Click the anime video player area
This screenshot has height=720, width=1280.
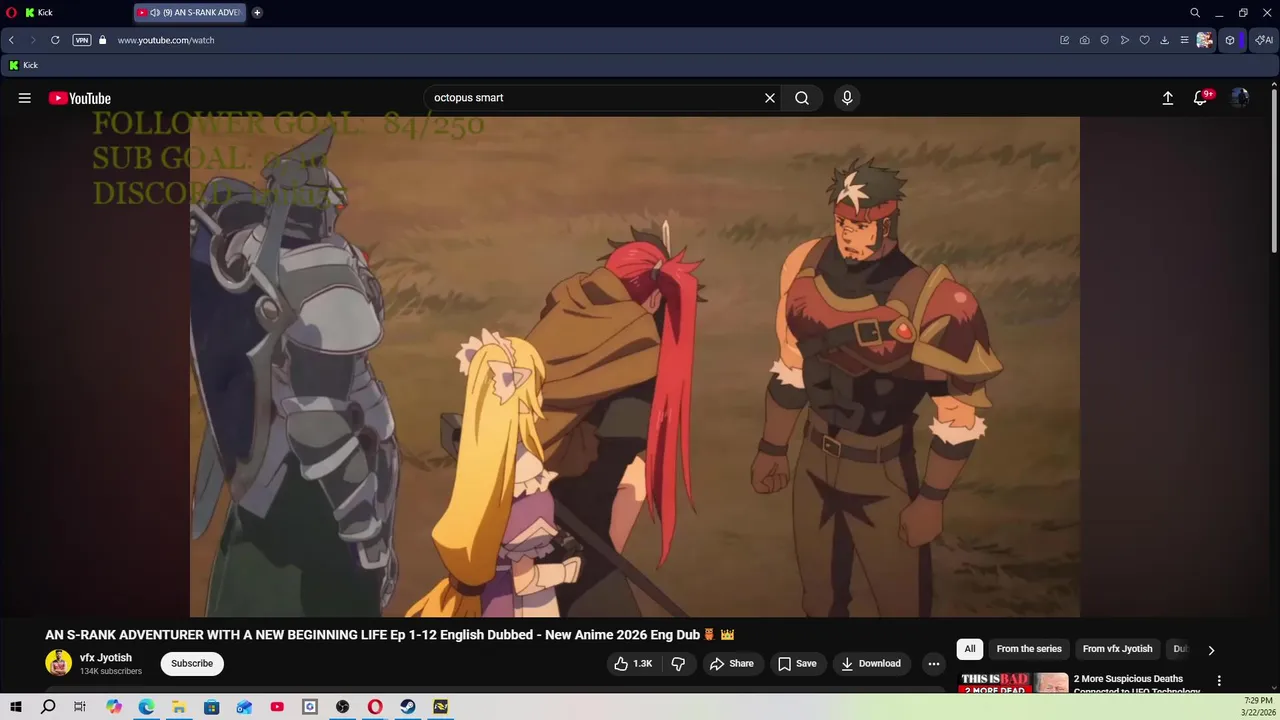click(635, 367)
